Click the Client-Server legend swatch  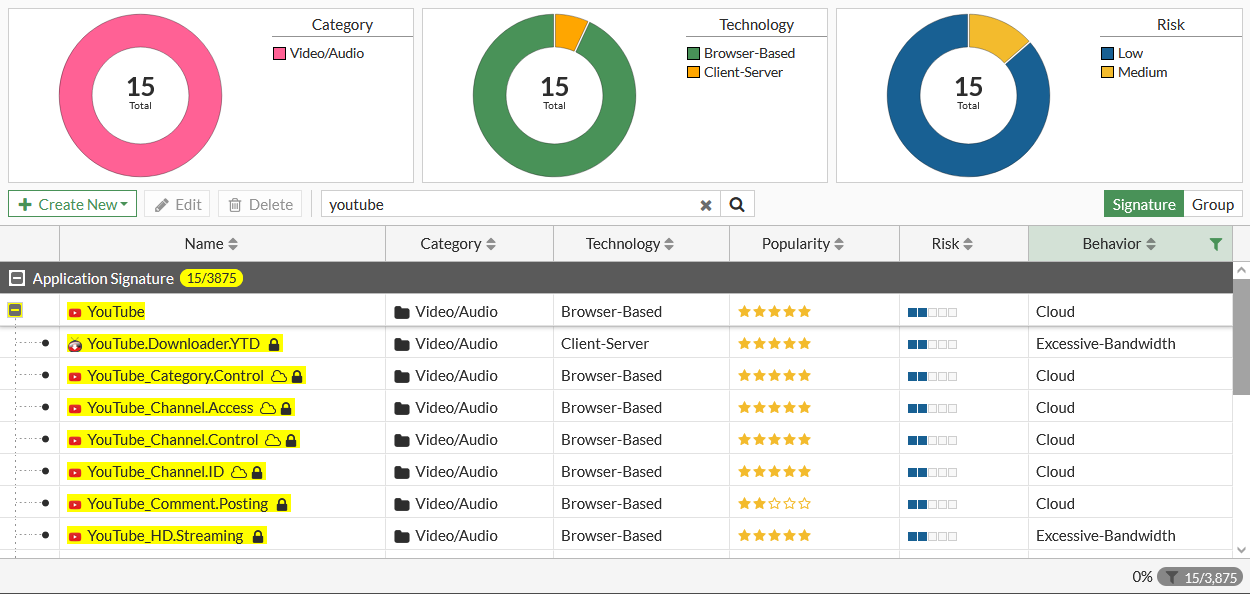click(x=693, y=72)
